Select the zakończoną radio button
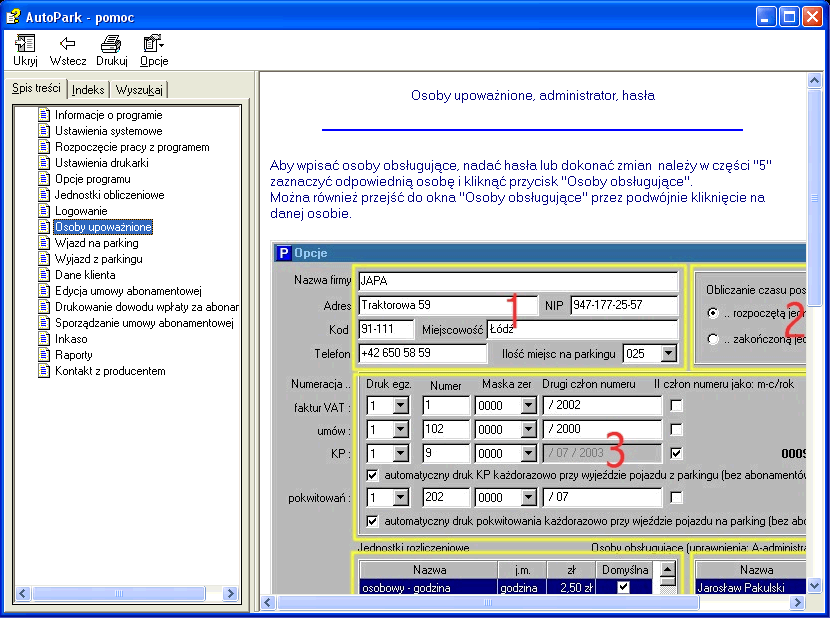830x618 pixels. pyautogui.click(x=713, y=339)
